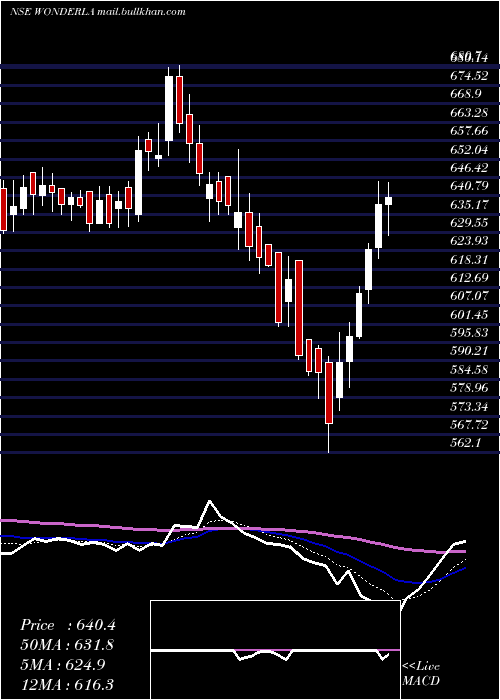Click the 640.79 price axis label
This screenshot has height=700, width=500.
point(469,186)
